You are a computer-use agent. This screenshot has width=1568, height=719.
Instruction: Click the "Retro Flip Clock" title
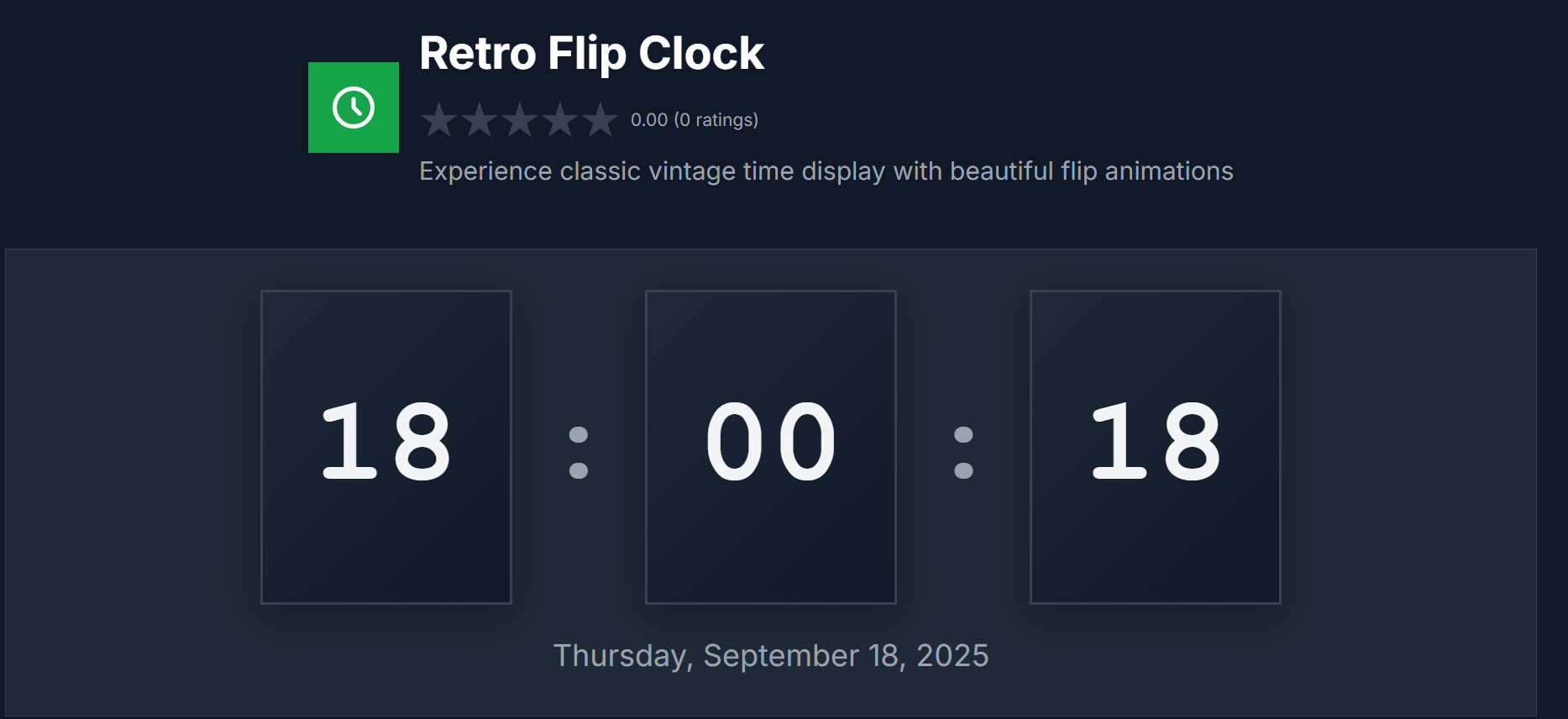pyautogui.click(x=591, y=54)
